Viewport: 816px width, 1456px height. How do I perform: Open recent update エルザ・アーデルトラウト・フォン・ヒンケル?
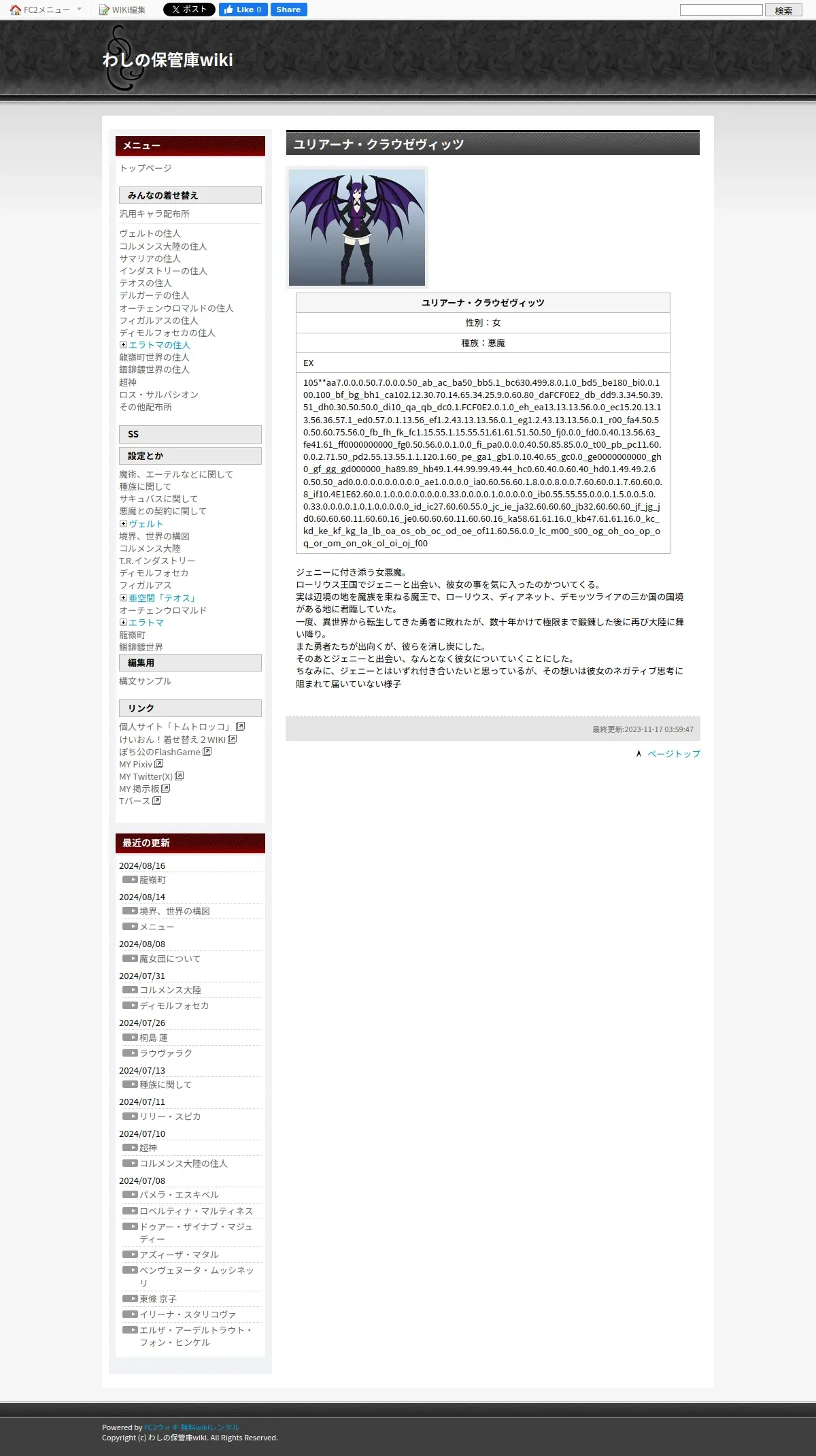tap(196, 1336)
